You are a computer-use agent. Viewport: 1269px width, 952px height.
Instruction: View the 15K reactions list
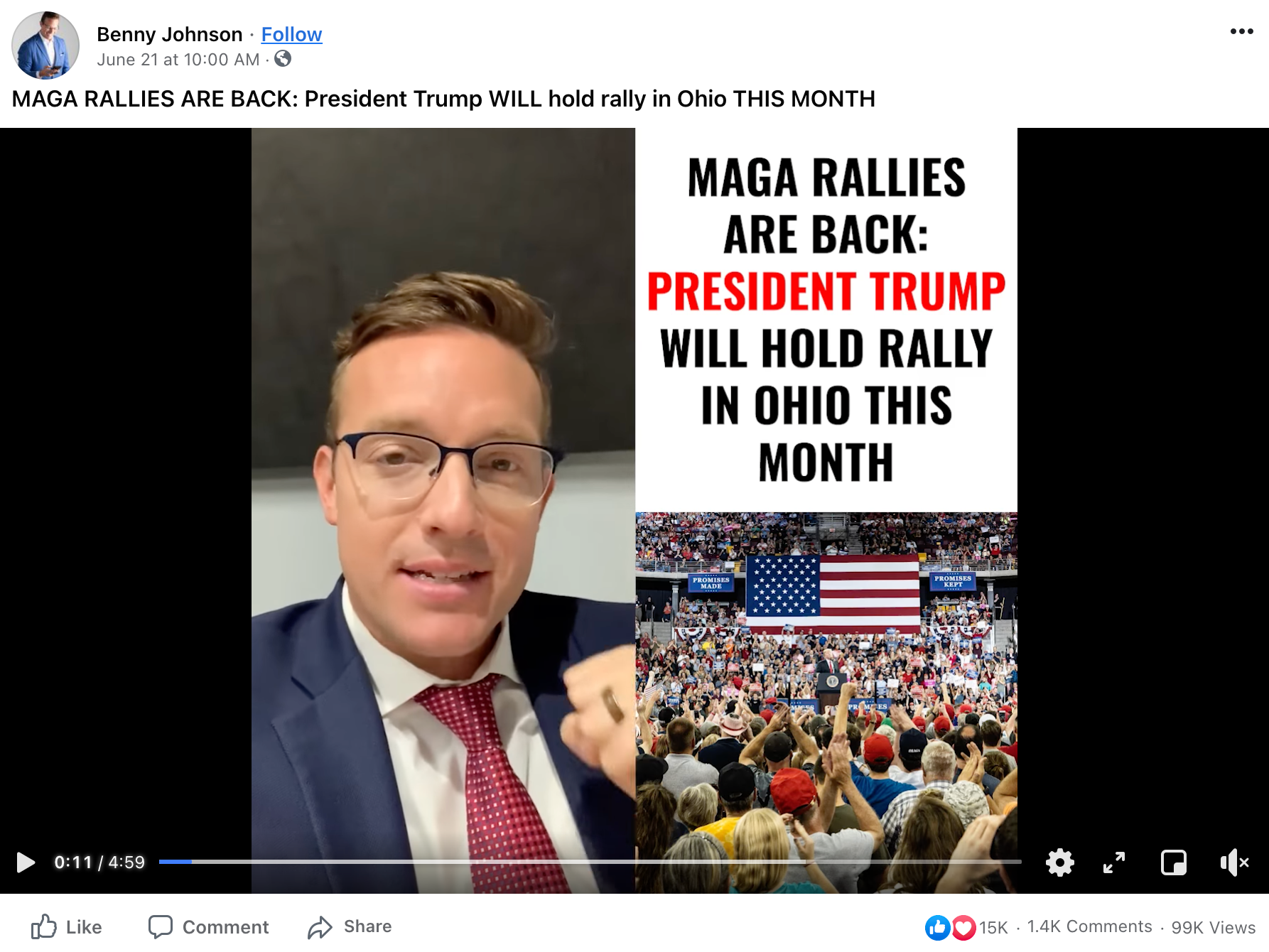(993, 927)
